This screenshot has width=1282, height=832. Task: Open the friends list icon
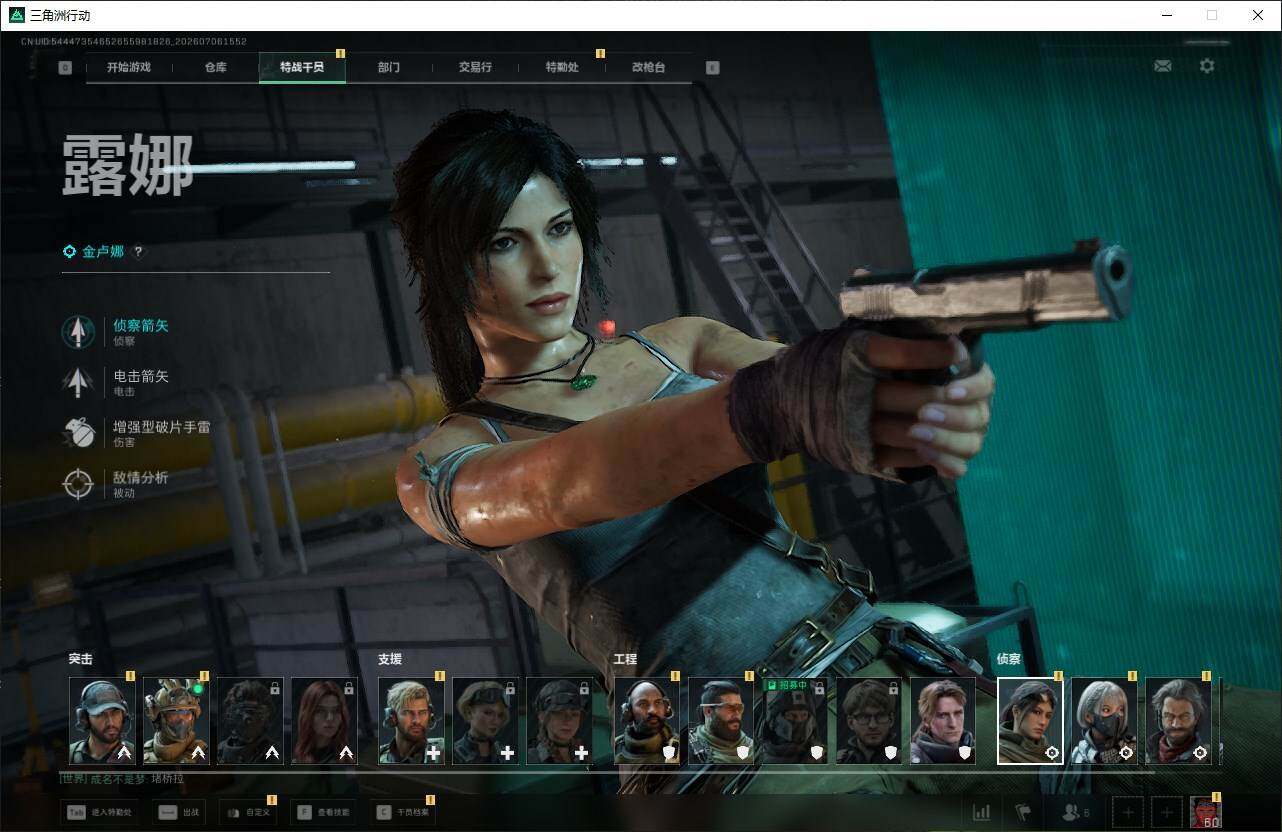point(1075,812)
